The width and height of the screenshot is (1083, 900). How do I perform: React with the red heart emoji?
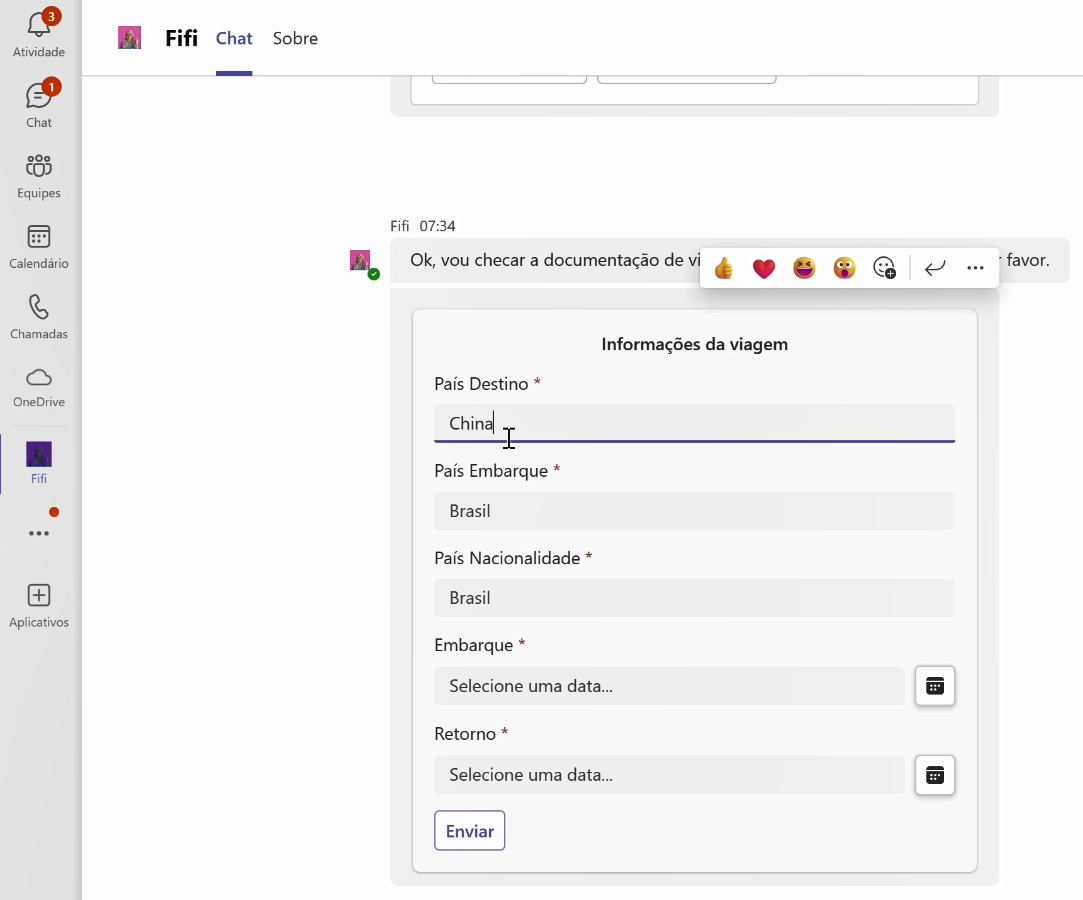click(x=764, y=268)
